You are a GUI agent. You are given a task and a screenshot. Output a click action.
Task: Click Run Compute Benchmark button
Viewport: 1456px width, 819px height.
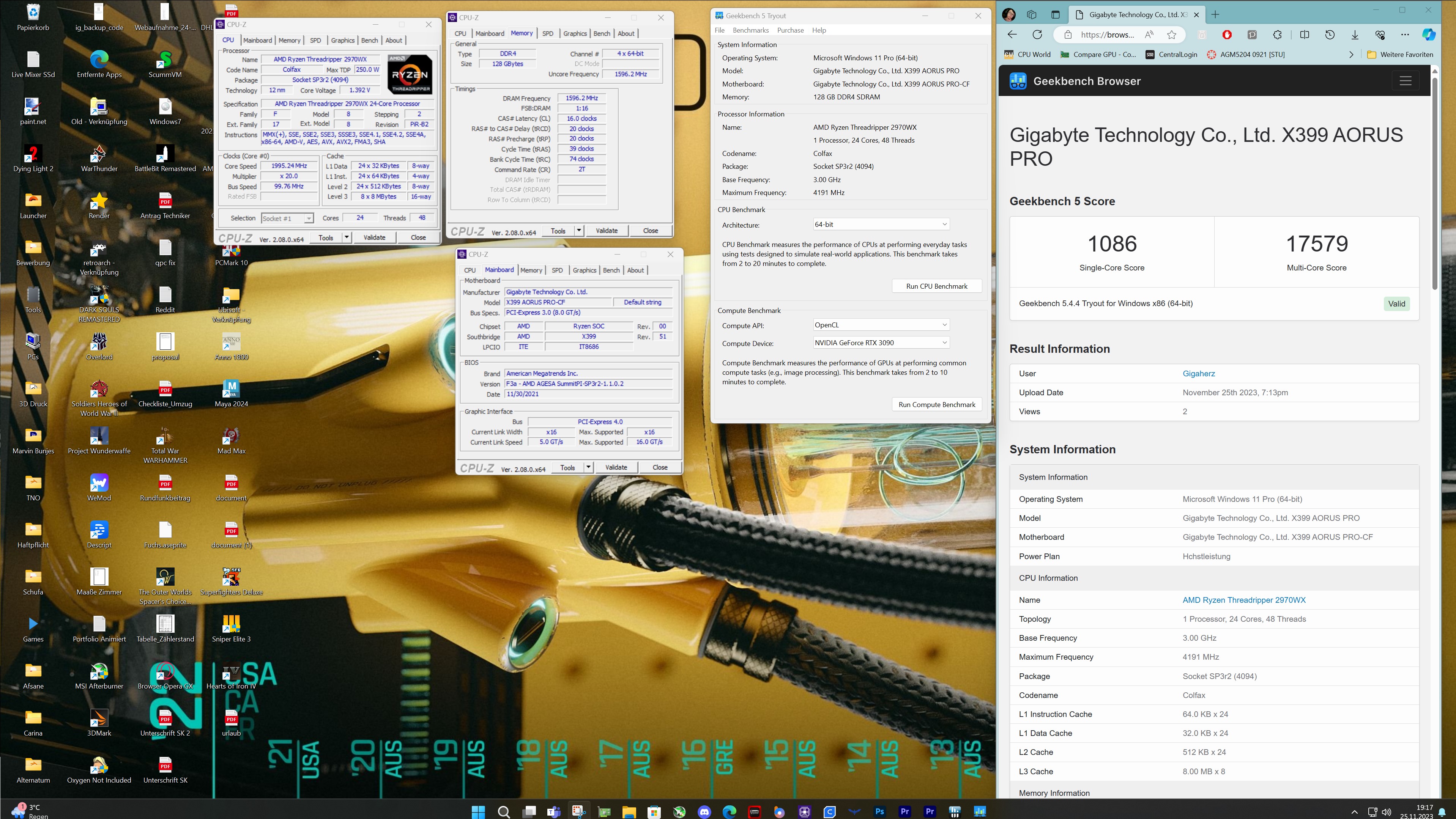(936, 404)
